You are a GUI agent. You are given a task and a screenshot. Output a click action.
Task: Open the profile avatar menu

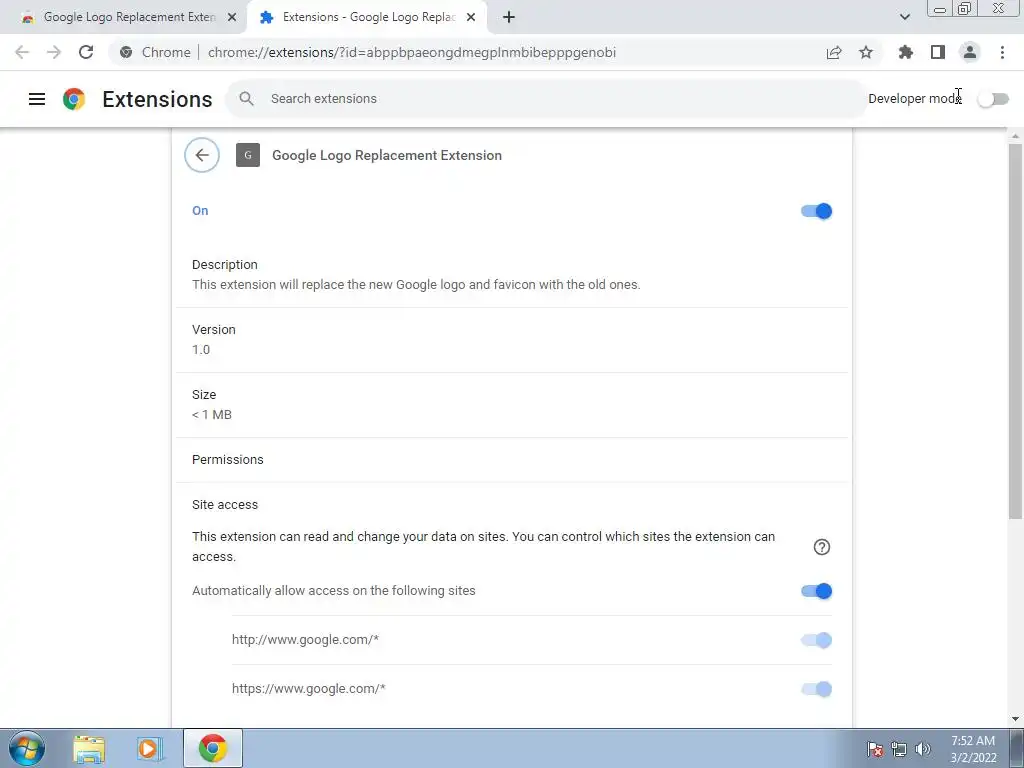pos(970,52)
